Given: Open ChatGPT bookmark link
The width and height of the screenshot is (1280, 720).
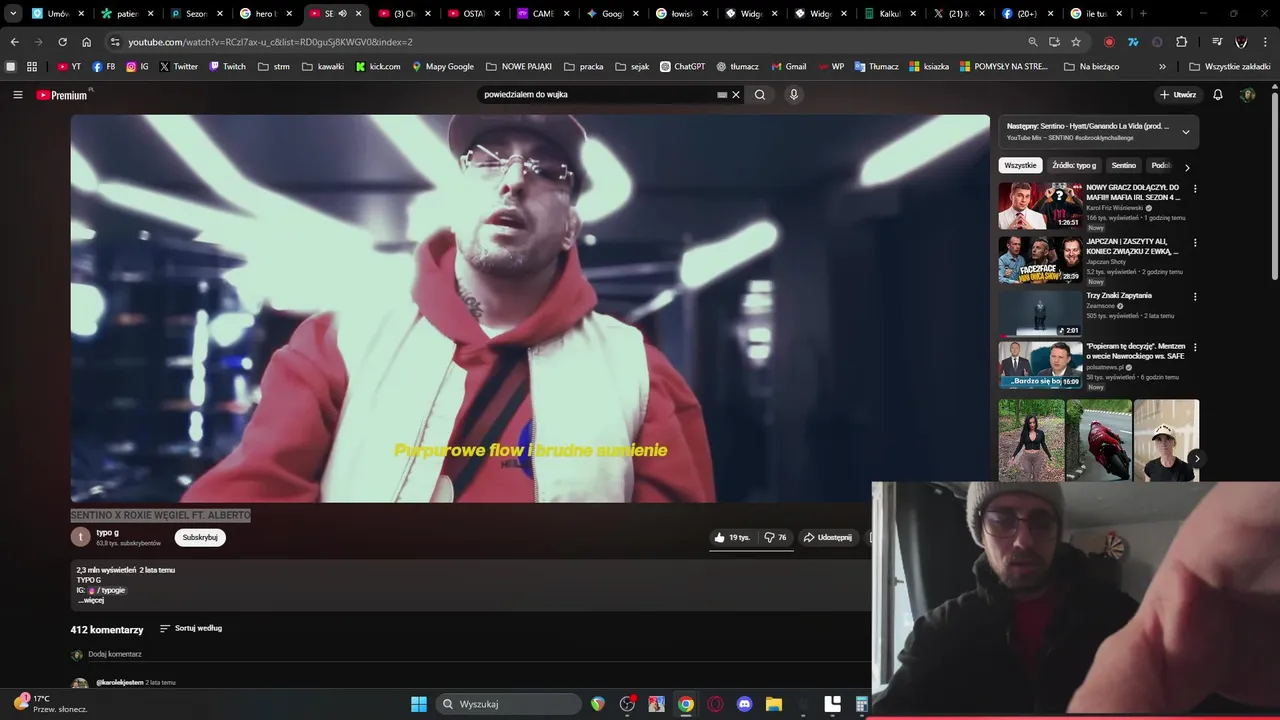Looking at the screenshot, I should pyautogui.click(x=682, y=67).
